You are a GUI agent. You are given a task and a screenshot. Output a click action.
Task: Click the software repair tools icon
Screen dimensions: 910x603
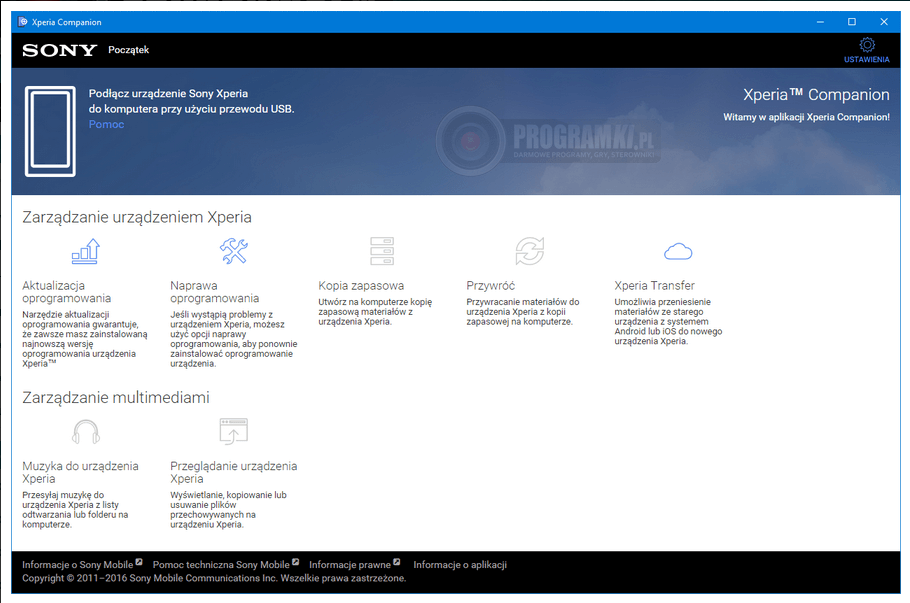point(234,251)
